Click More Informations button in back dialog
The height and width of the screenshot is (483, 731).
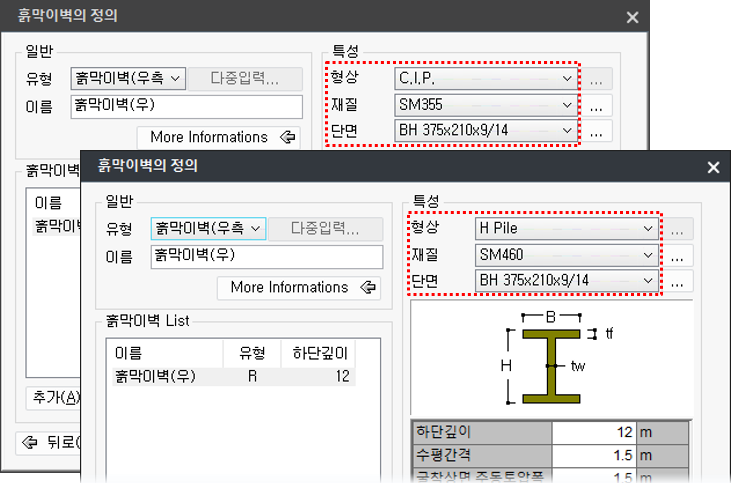[219, 137]
